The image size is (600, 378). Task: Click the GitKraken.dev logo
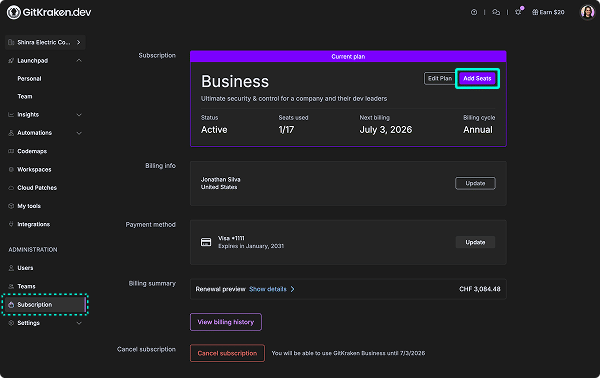[x=49, y=12]
